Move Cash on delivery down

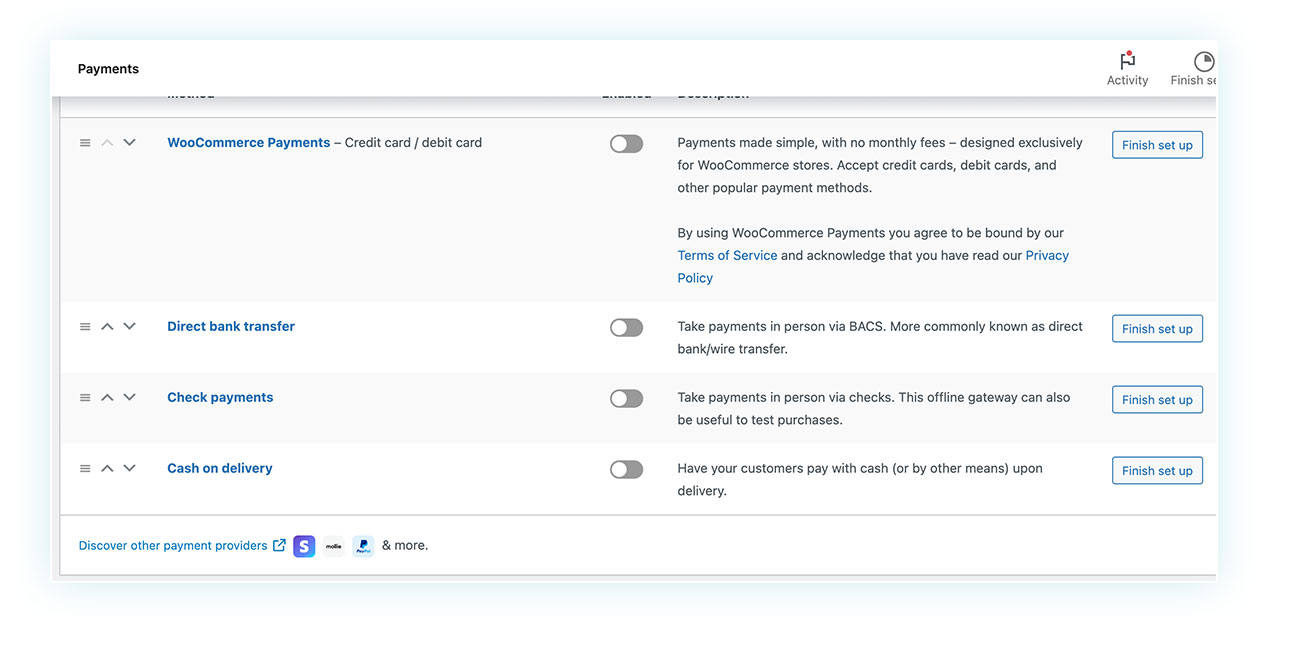point(129,469)
